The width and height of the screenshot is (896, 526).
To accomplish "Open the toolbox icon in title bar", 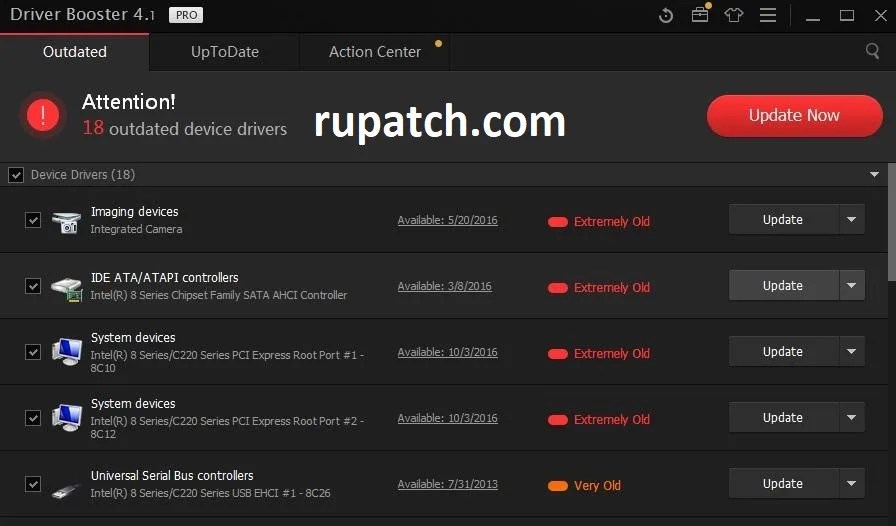I will coord(700,15).
